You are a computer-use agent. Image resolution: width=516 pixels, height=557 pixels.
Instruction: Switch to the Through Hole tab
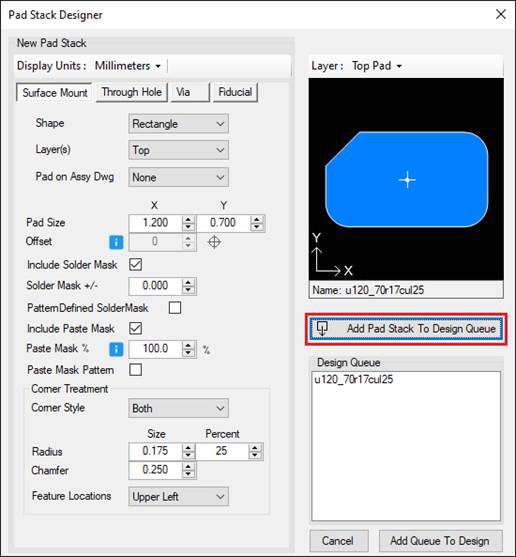click(x=132, y=92)
